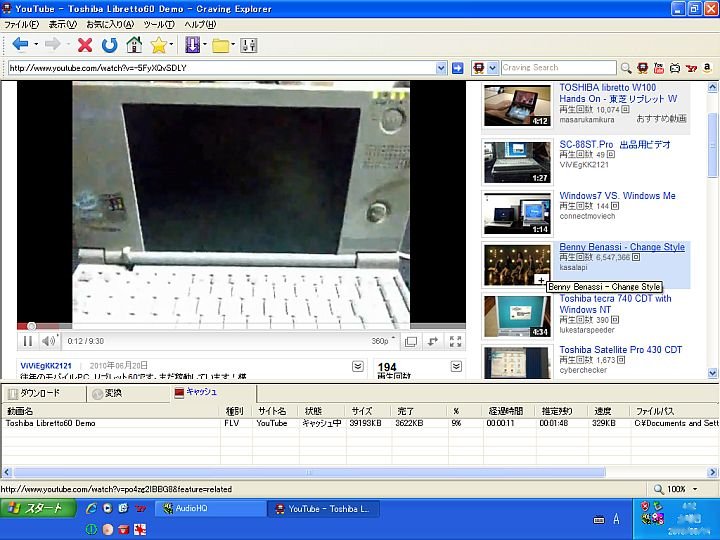
Task: Open the TOSHIBA libretto W100 Hands On link
Action: coord(618,93)
